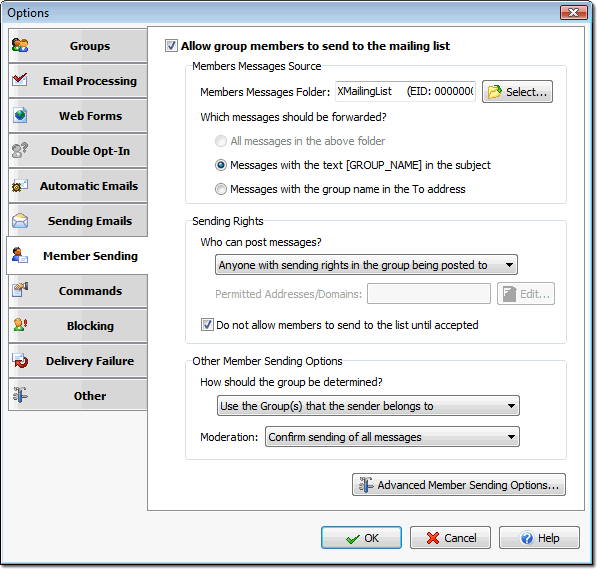597x569 pixels.
Task: Click the Sending Emails open envelope icon
Action: coord(20,221)
